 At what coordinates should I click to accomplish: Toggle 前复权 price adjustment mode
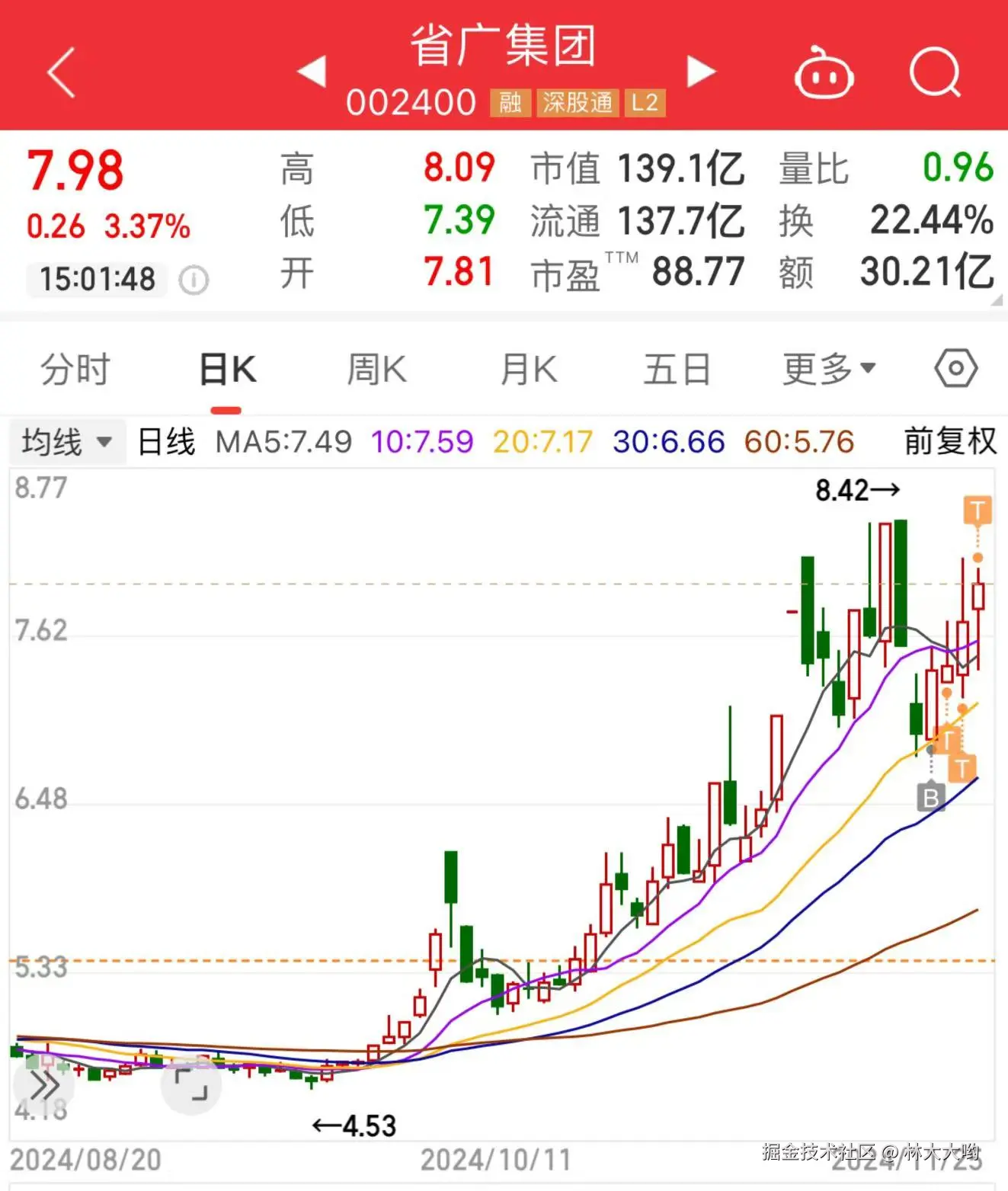pyautogui.click(x=947, y=440)
